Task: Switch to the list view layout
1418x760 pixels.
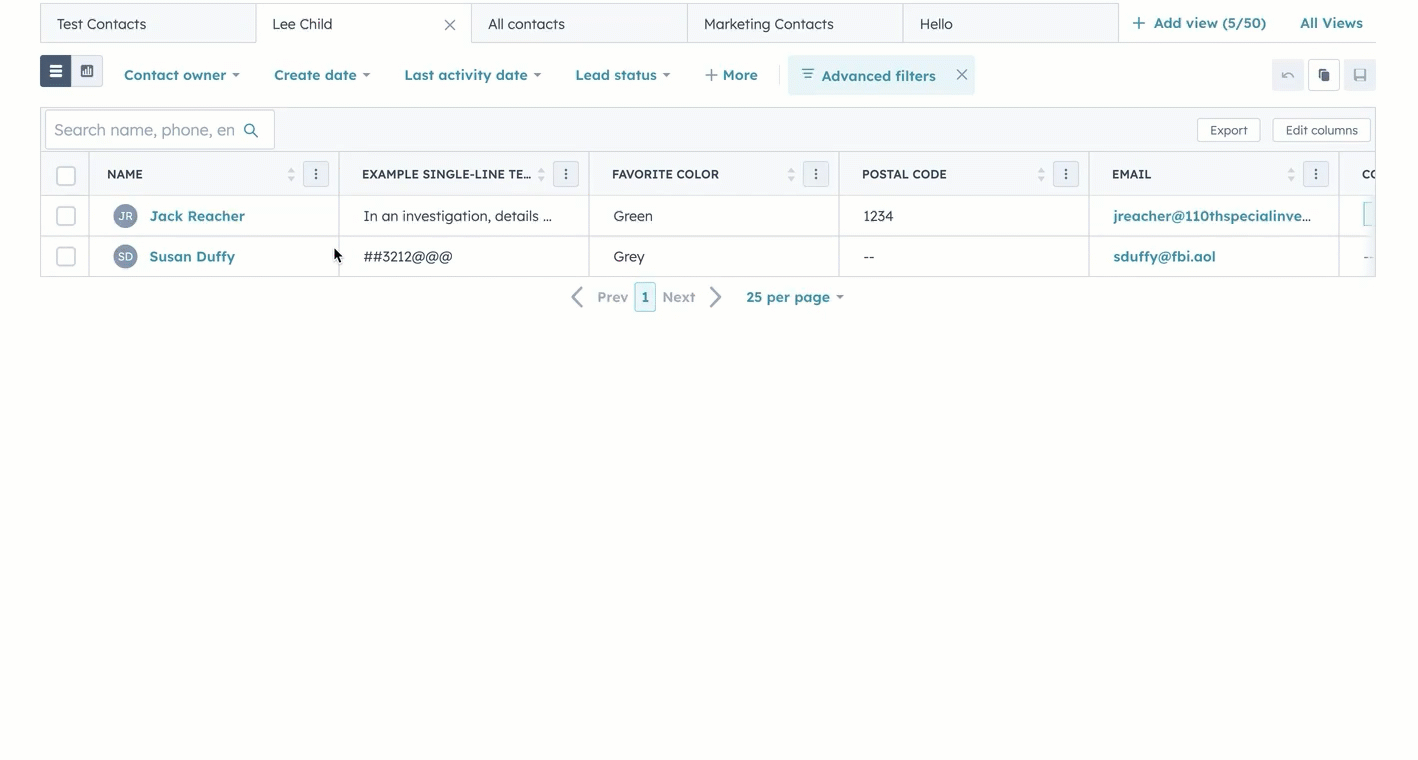Action: tap(55, 70)
